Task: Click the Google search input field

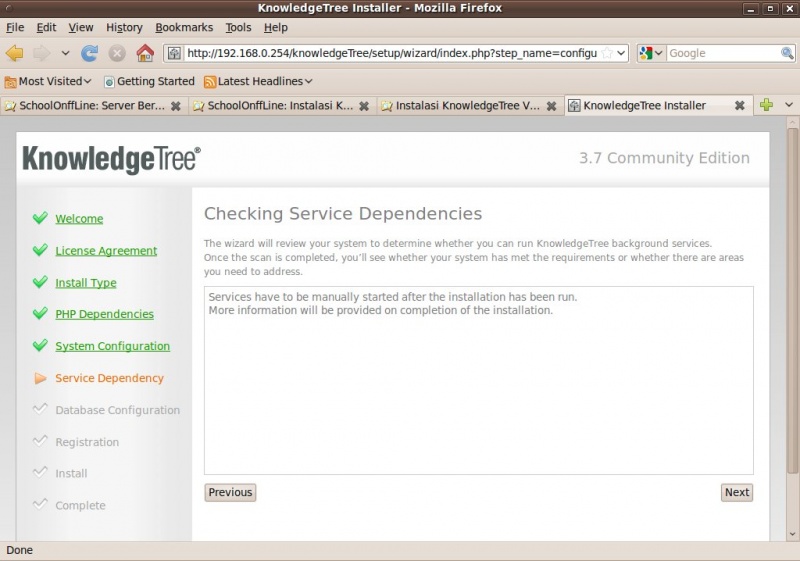Action: 722,53
